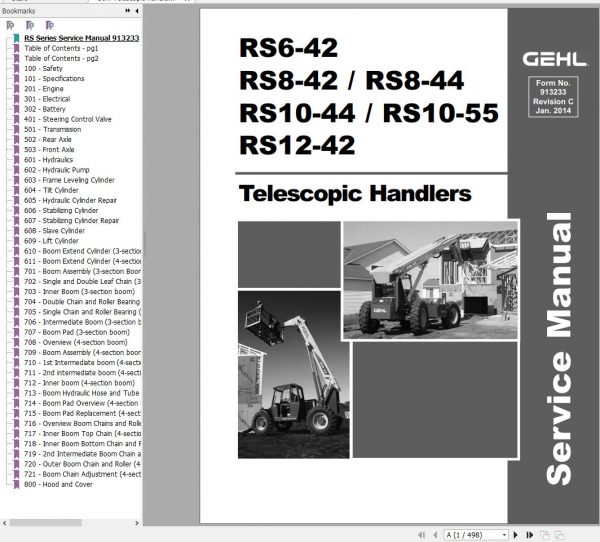Collapse the Bookmarks panel with left-arrow icon
The height and width of the screenshot is (542, 600).
coord(137,11)
